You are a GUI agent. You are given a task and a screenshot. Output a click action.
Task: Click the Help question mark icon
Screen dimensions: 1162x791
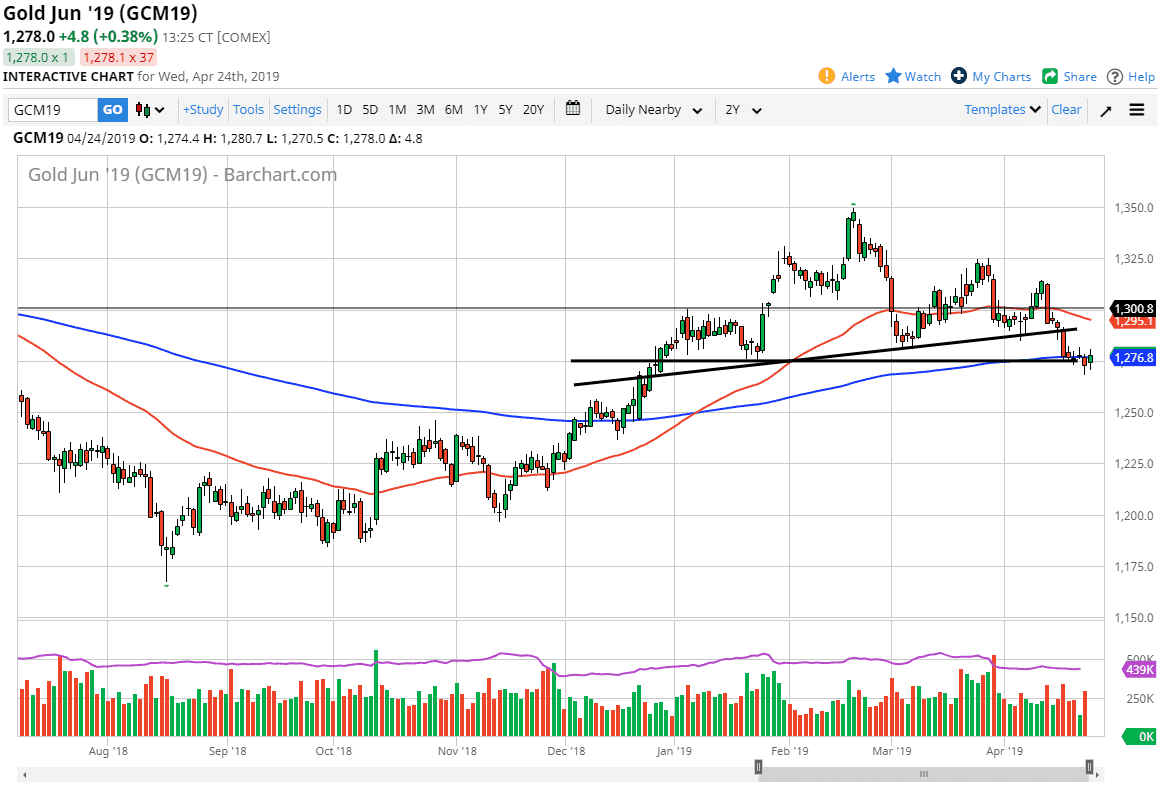pyautogui.click(x=1113, y=76)
